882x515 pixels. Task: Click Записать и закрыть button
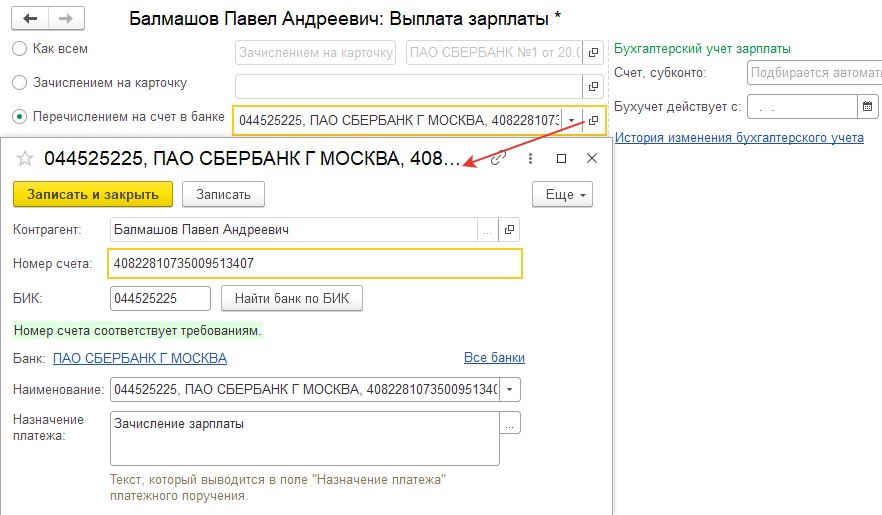pyautogui.click(x=93, y=195)
